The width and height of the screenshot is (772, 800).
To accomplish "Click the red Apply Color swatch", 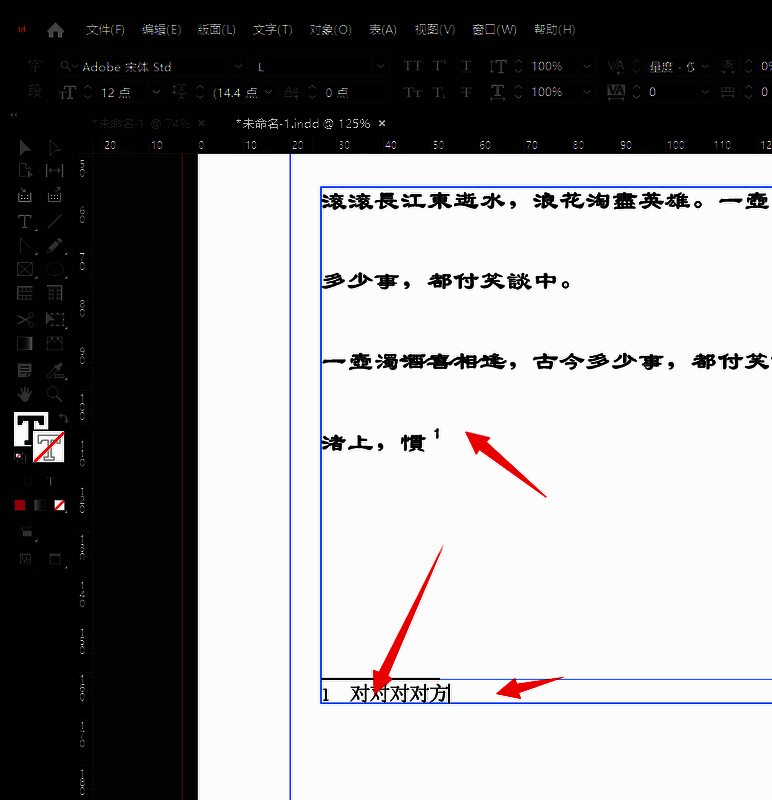I will pyautogui.click(x=20, y=505).
